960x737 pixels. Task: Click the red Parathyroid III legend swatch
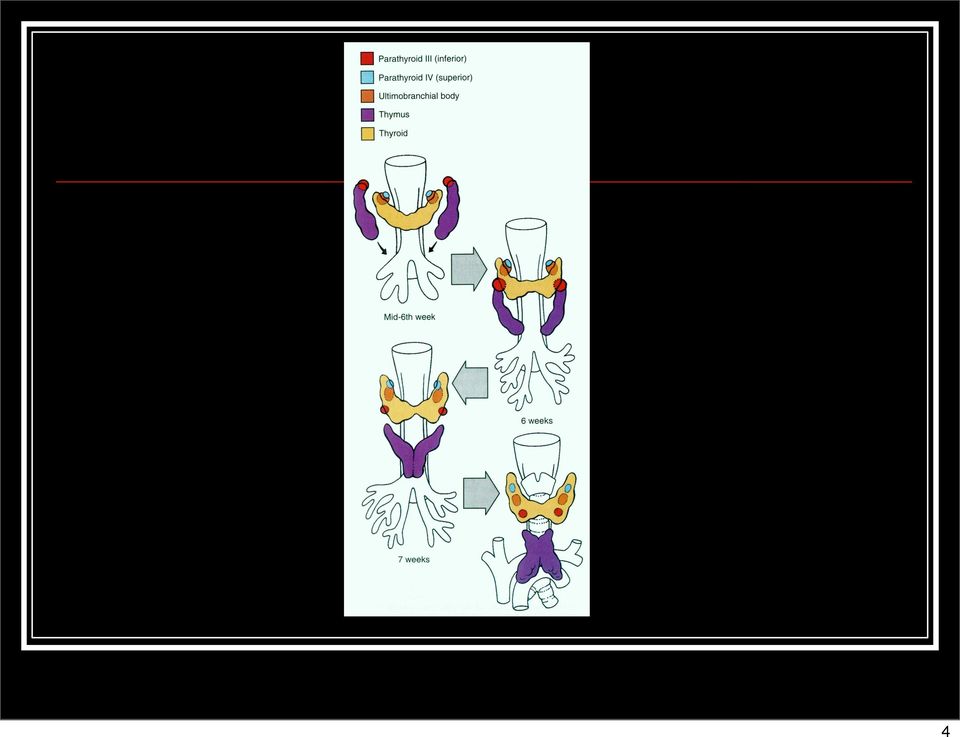[367, 59]
